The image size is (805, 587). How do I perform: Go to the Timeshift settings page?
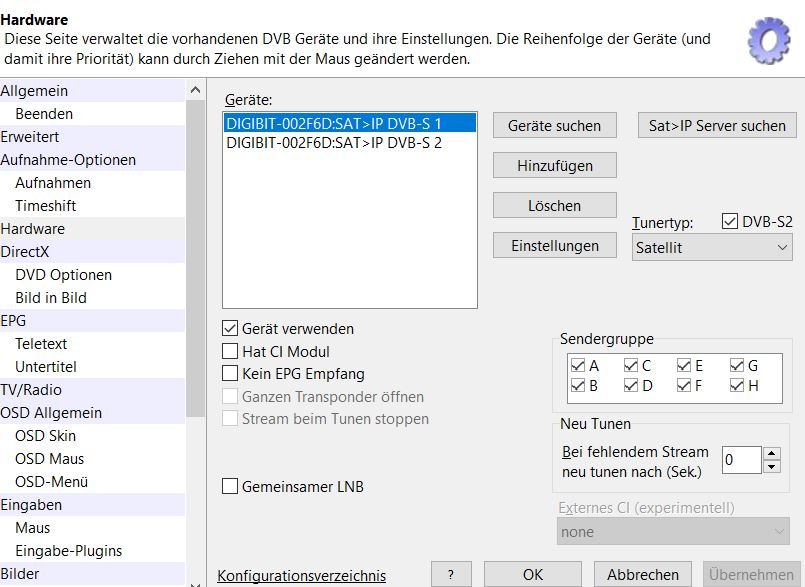point(46,206)
